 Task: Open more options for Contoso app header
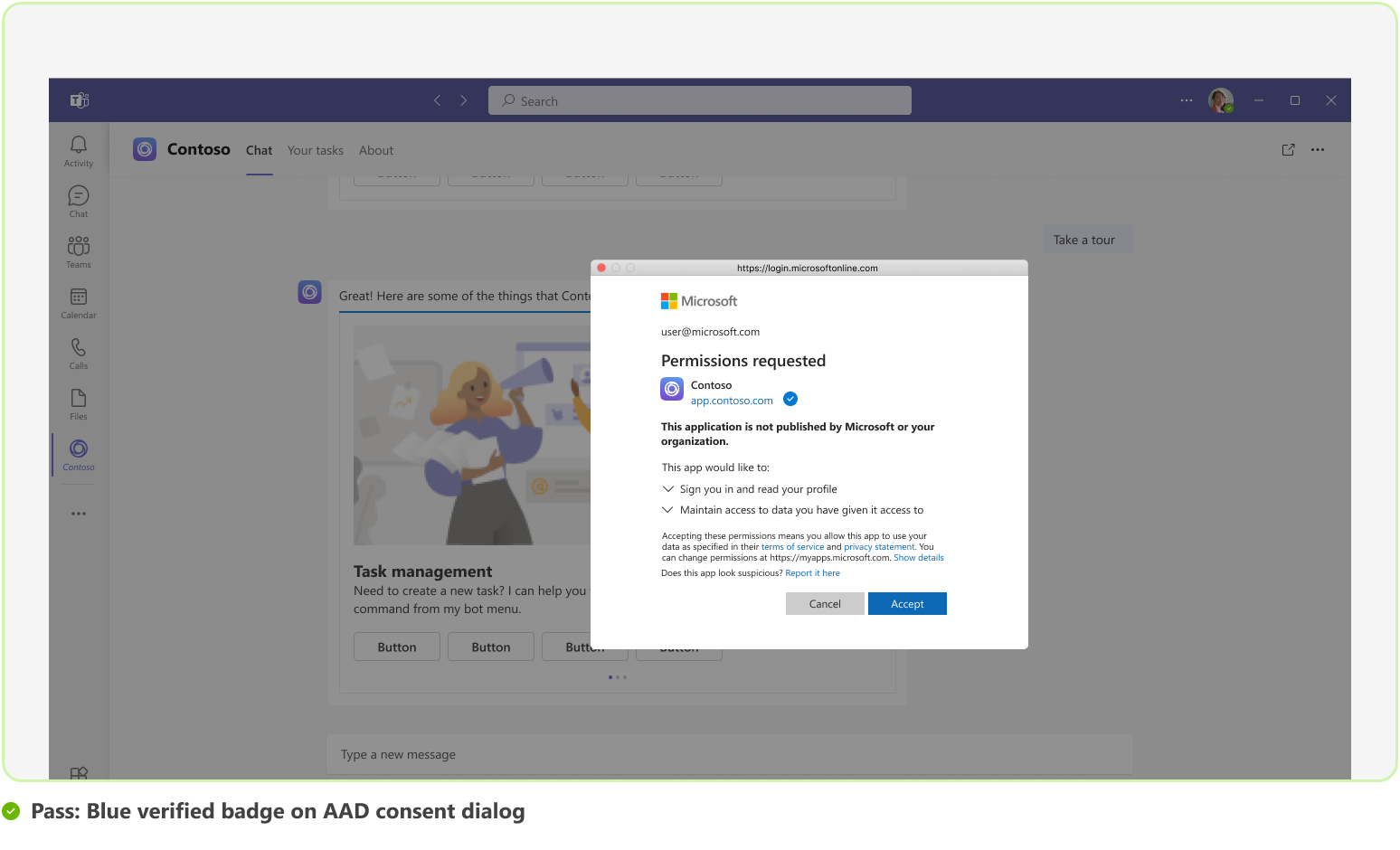[x=1318, y=150]
